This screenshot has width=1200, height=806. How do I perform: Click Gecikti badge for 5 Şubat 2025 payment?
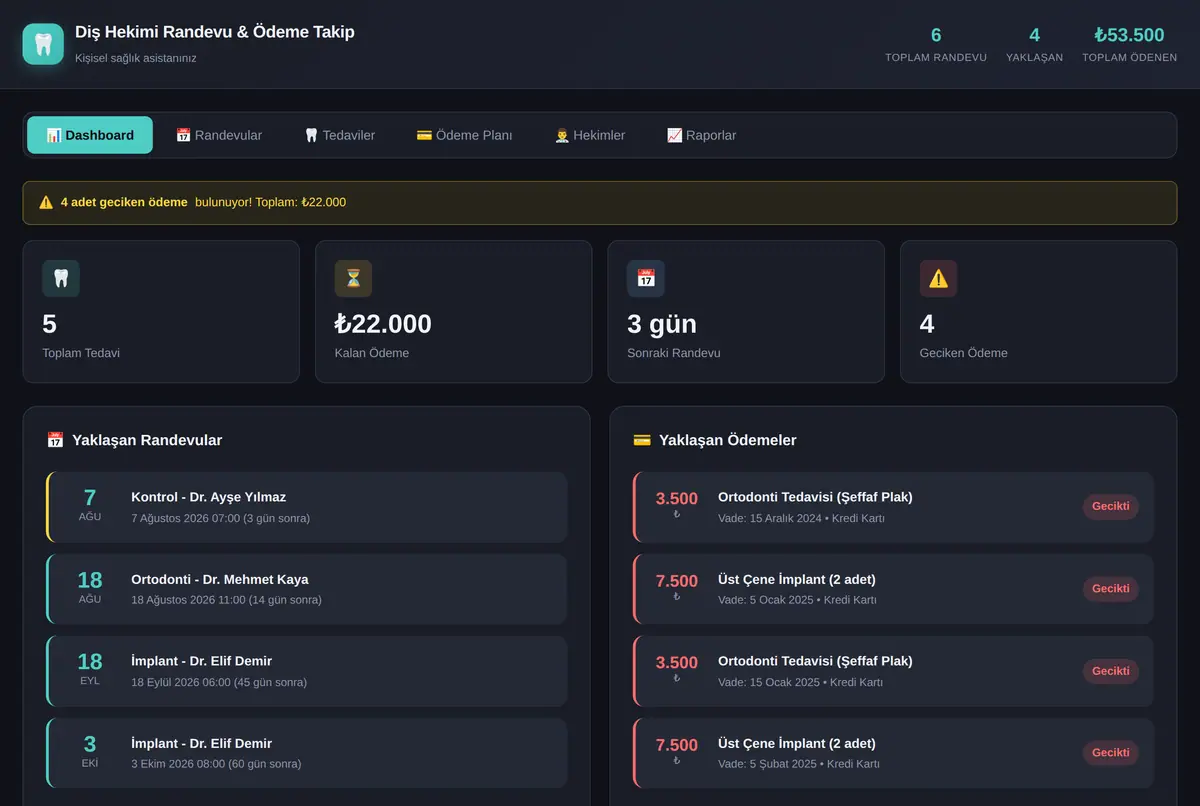click(x=1110, y=753)
